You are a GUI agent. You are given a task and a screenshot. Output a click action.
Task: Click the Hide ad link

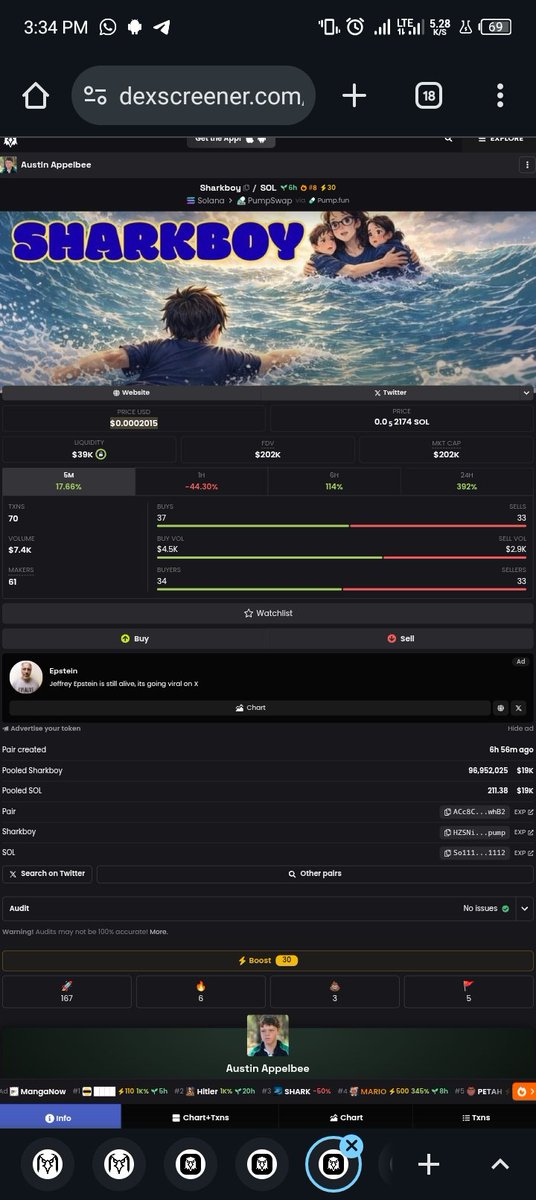(x=520, y=728)
